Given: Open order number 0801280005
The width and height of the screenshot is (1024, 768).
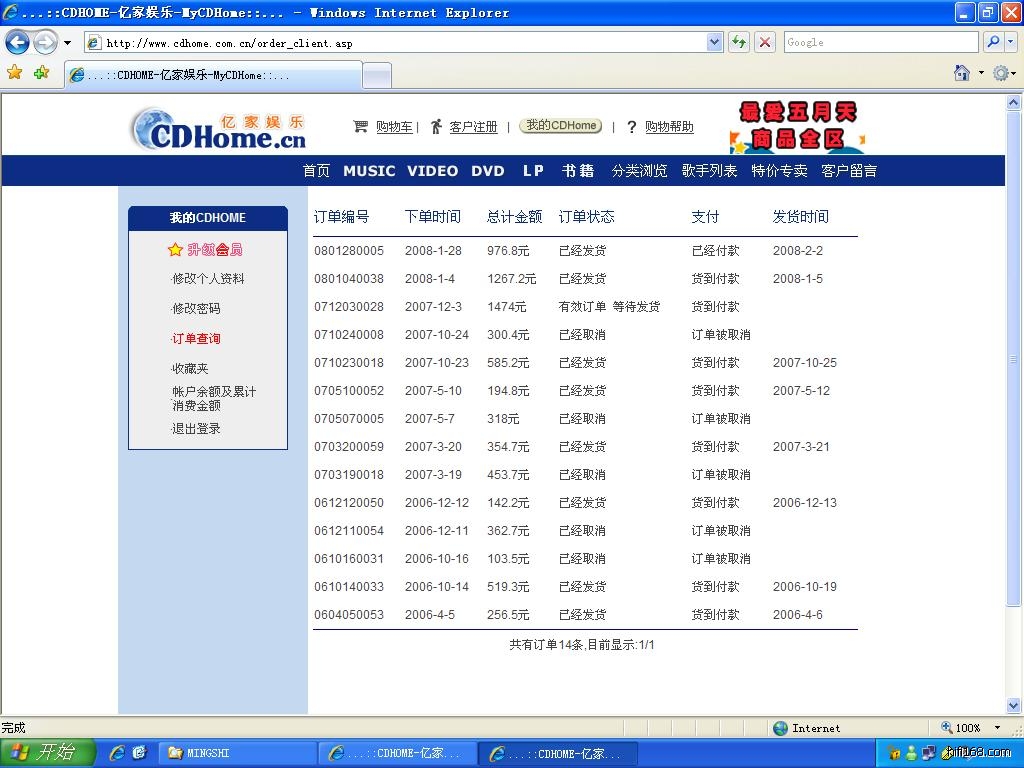Looking at the screenshot, I should tap(348, 251).
